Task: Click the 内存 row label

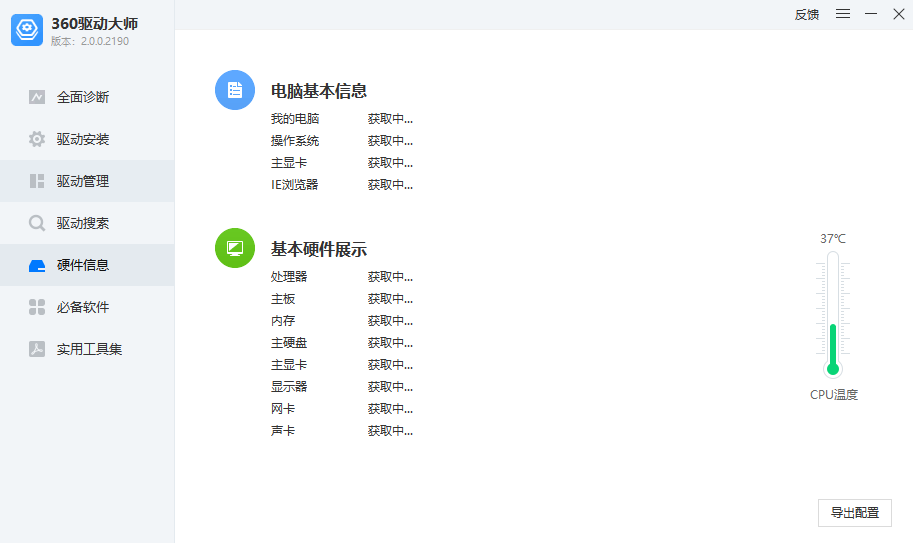Action: point(283,321)
